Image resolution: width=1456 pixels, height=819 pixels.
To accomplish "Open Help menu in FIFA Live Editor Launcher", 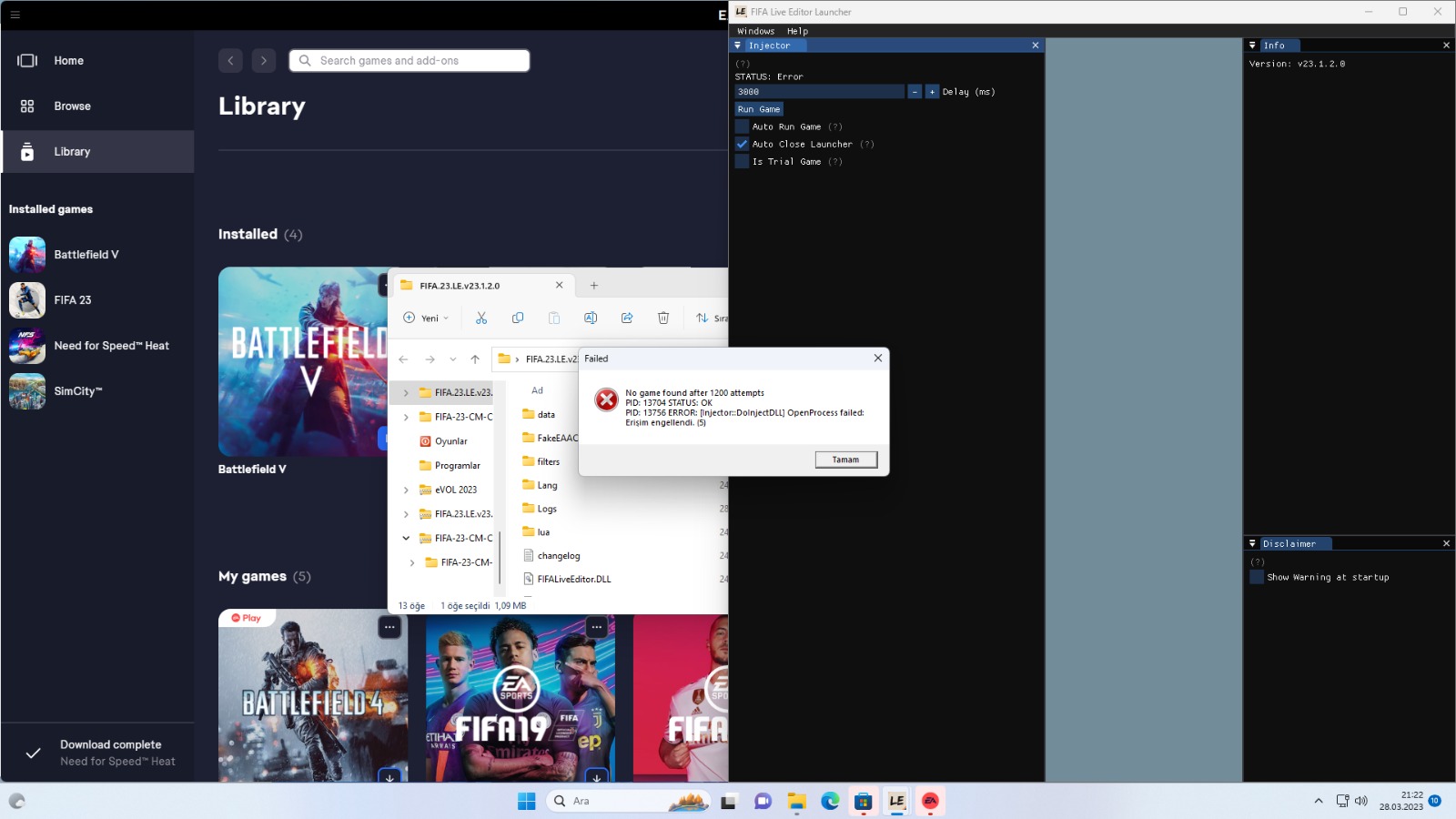I will pos(797,31).
